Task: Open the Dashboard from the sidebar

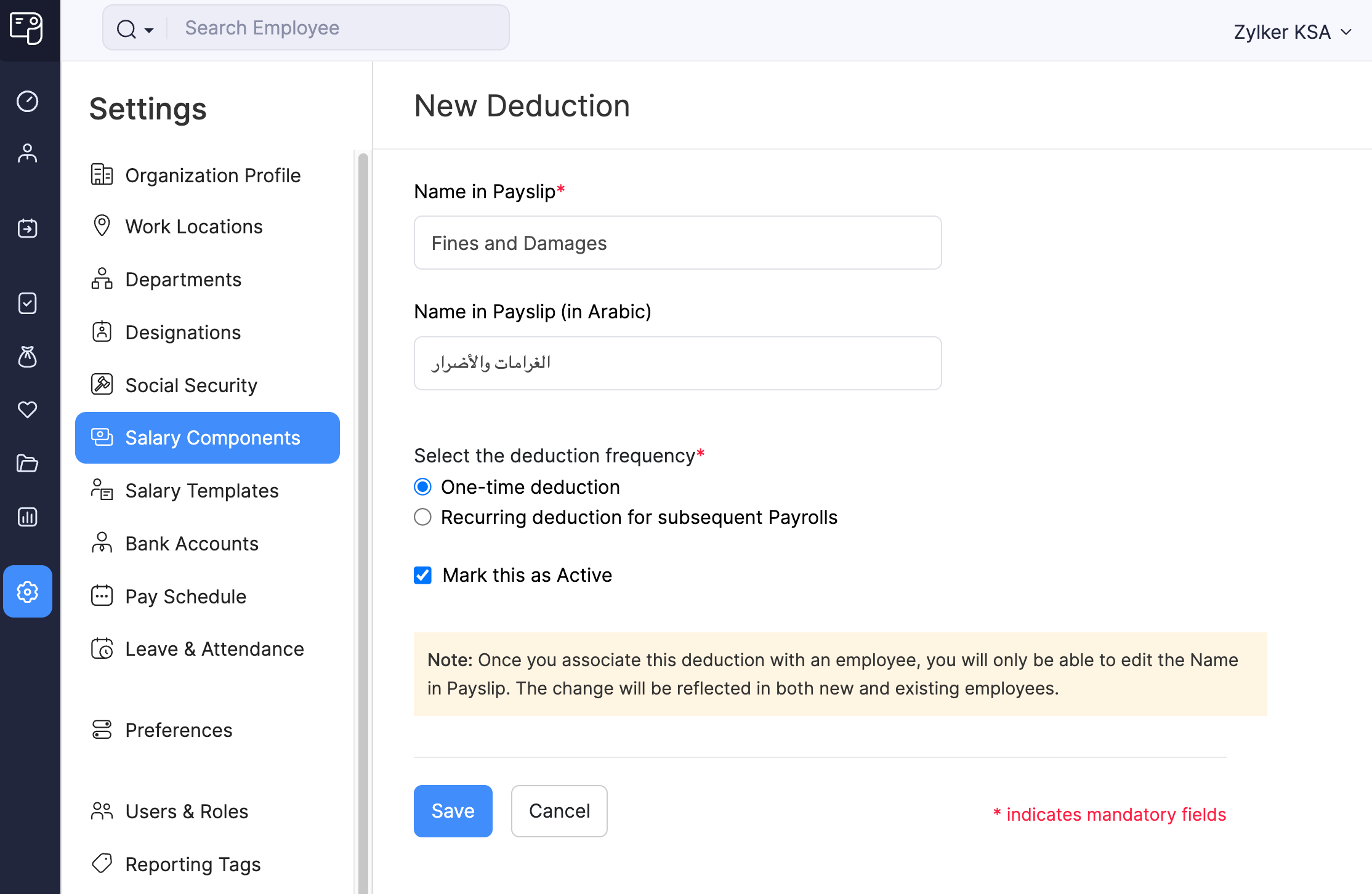Action: [x=28, y=102]
